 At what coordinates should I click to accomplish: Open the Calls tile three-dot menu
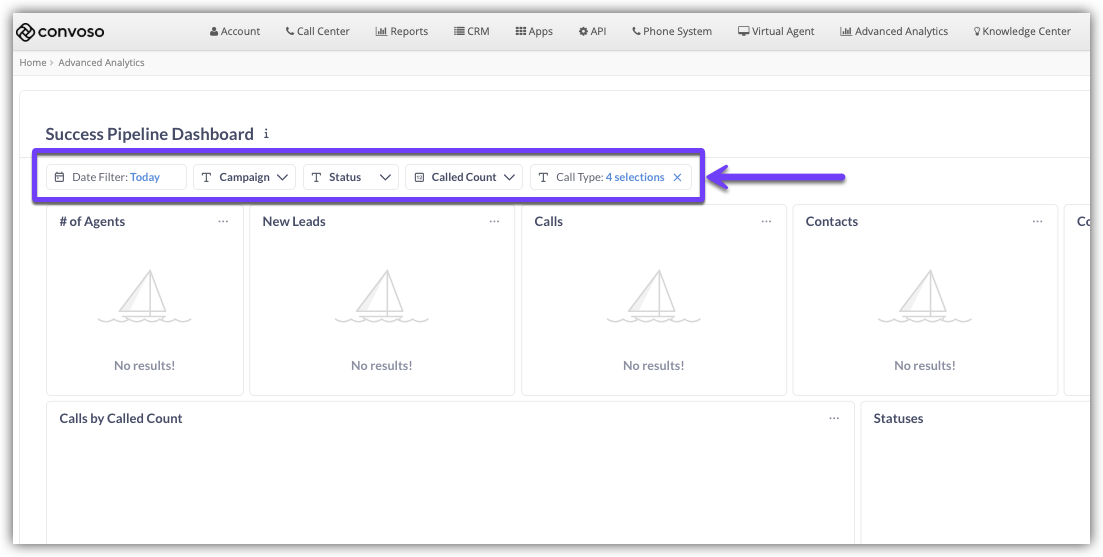click(x=766, y=221)
